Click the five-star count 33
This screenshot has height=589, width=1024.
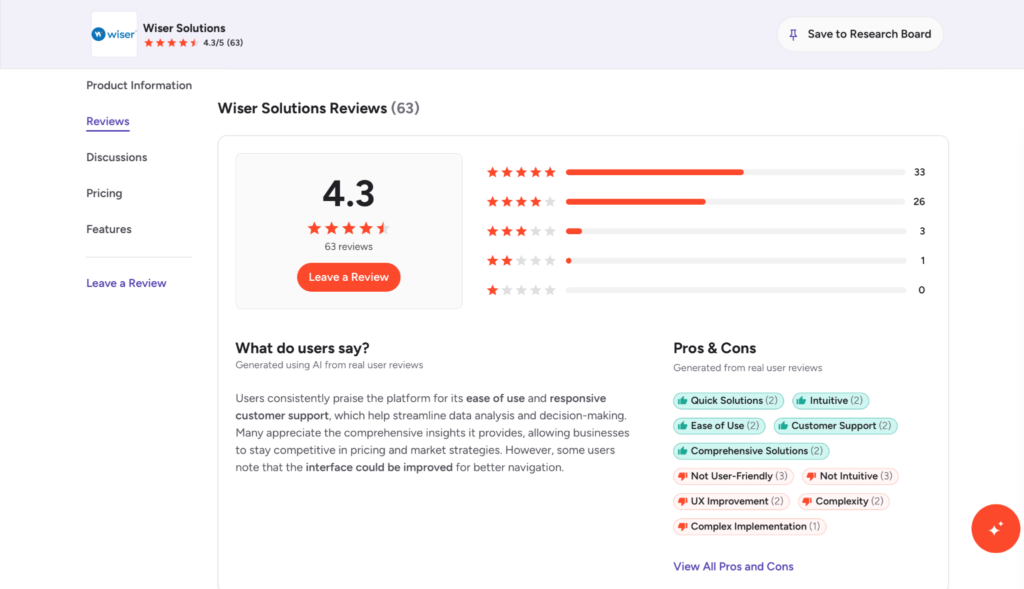(x=920, y=172)
